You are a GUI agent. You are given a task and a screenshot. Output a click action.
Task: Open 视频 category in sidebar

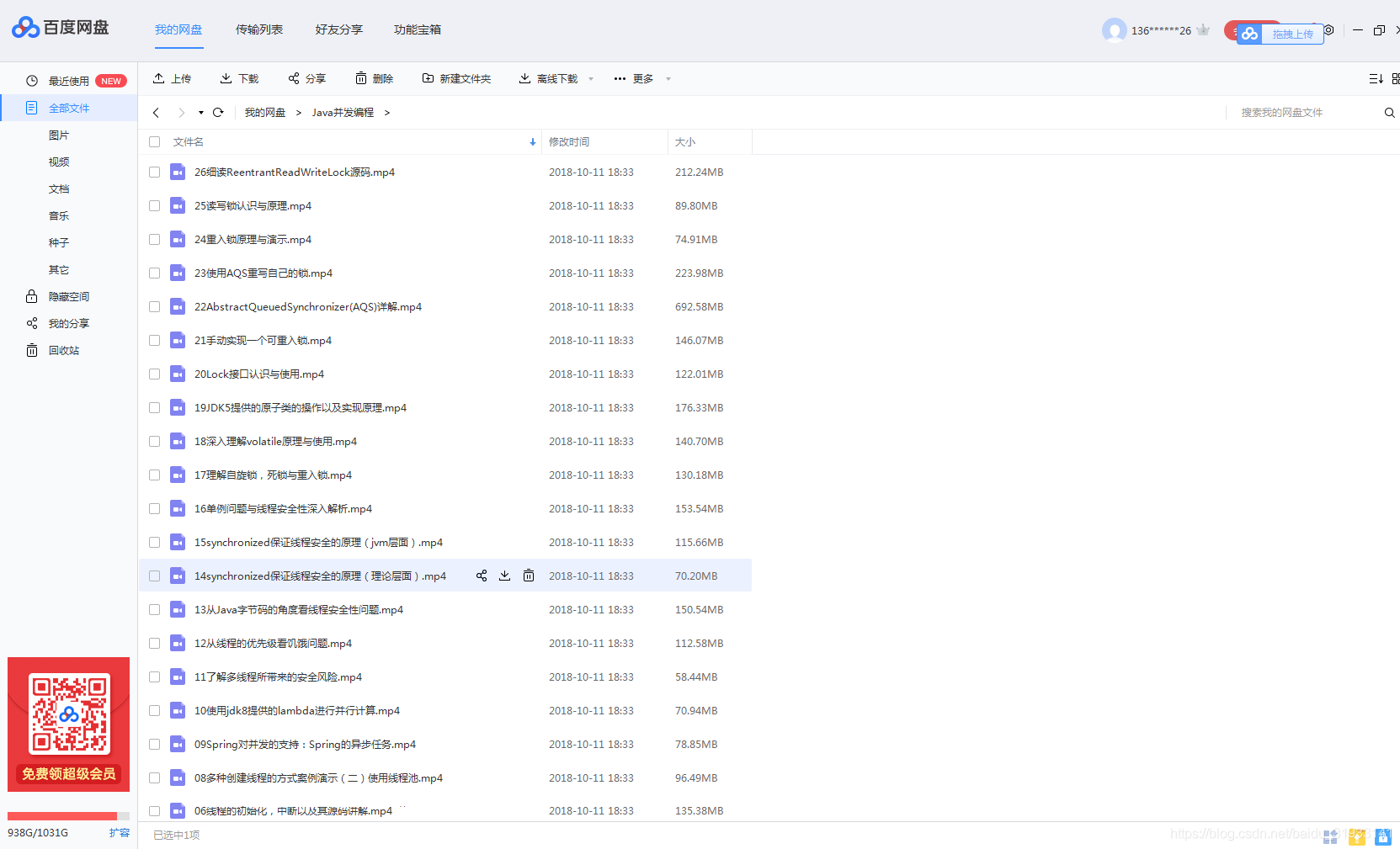click(59, 162)
